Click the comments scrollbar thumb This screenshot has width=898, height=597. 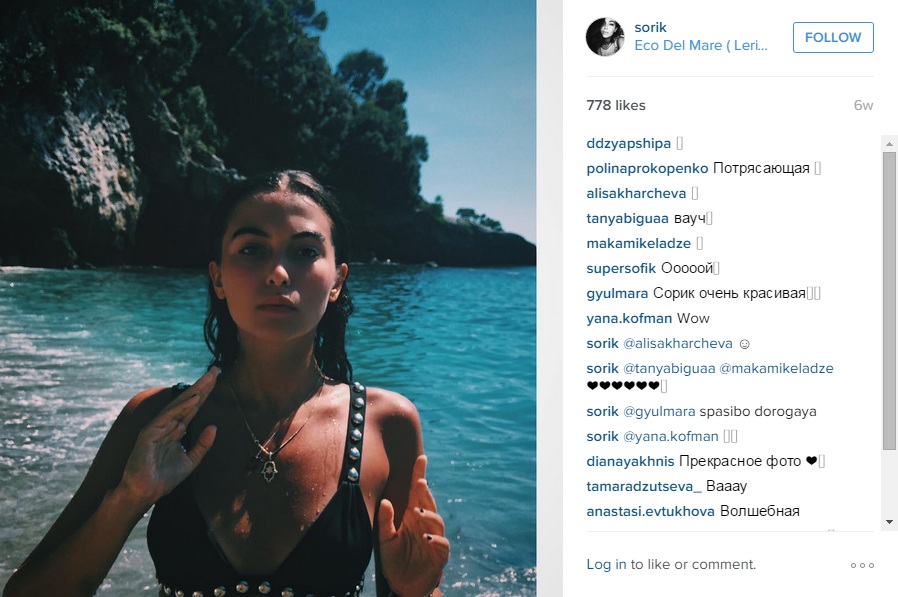[x=889, y=301]
